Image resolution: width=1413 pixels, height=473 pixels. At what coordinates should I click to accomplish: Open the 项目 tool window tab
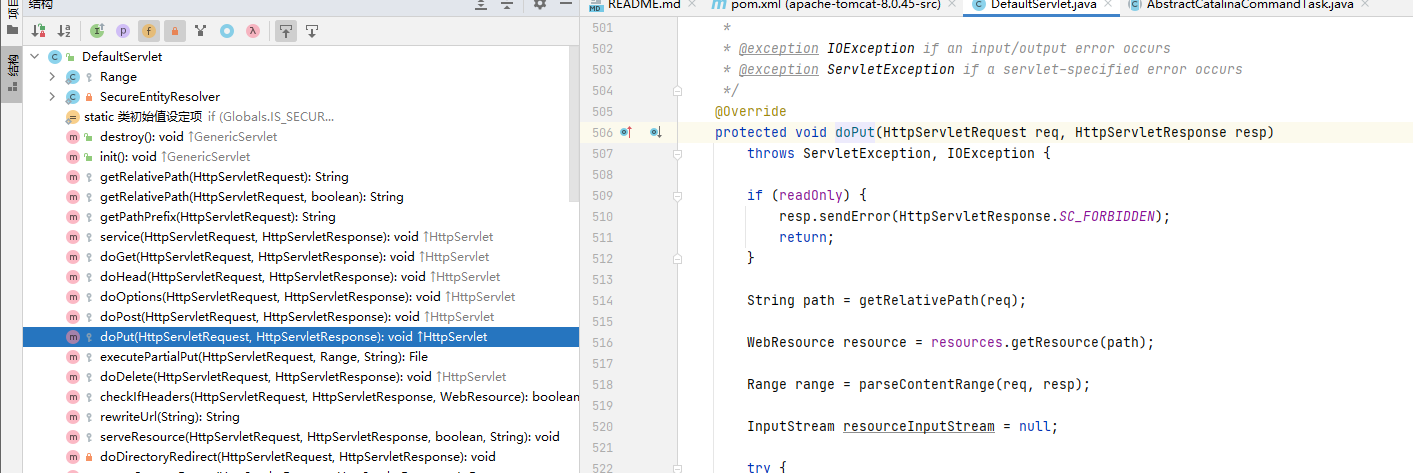11,20
